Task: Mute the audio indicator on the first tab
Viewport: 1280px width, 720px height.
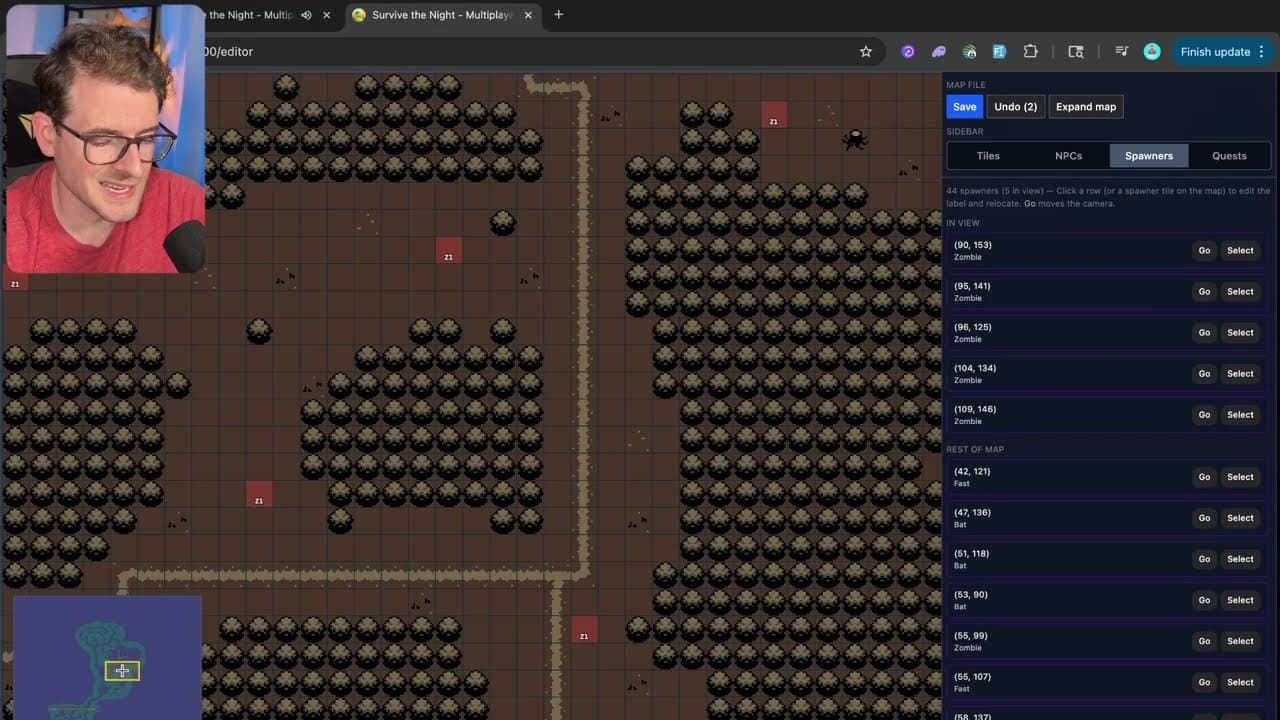Action: (x=307, y=15)
